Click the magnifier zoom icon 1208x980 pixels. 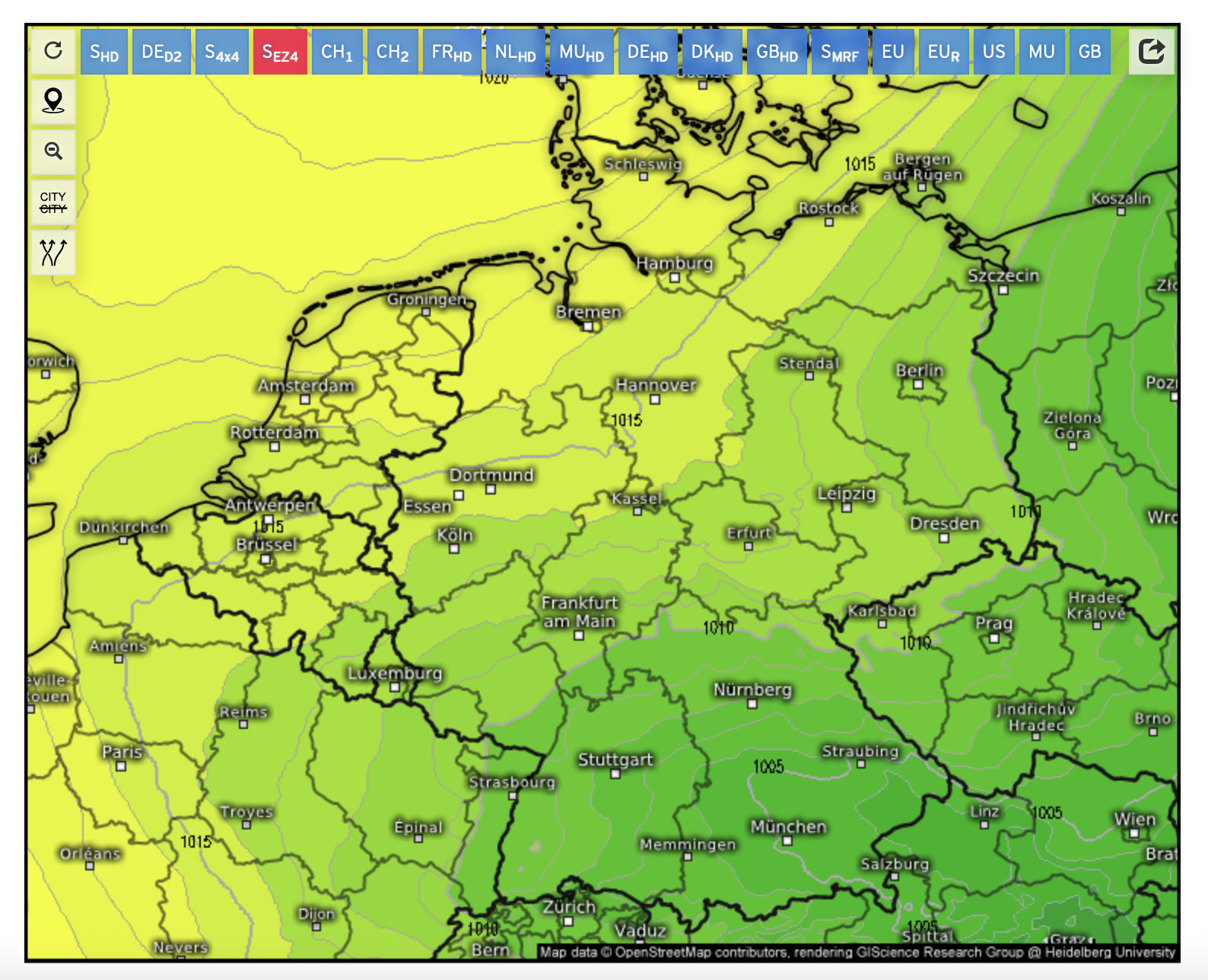(53, 151)
